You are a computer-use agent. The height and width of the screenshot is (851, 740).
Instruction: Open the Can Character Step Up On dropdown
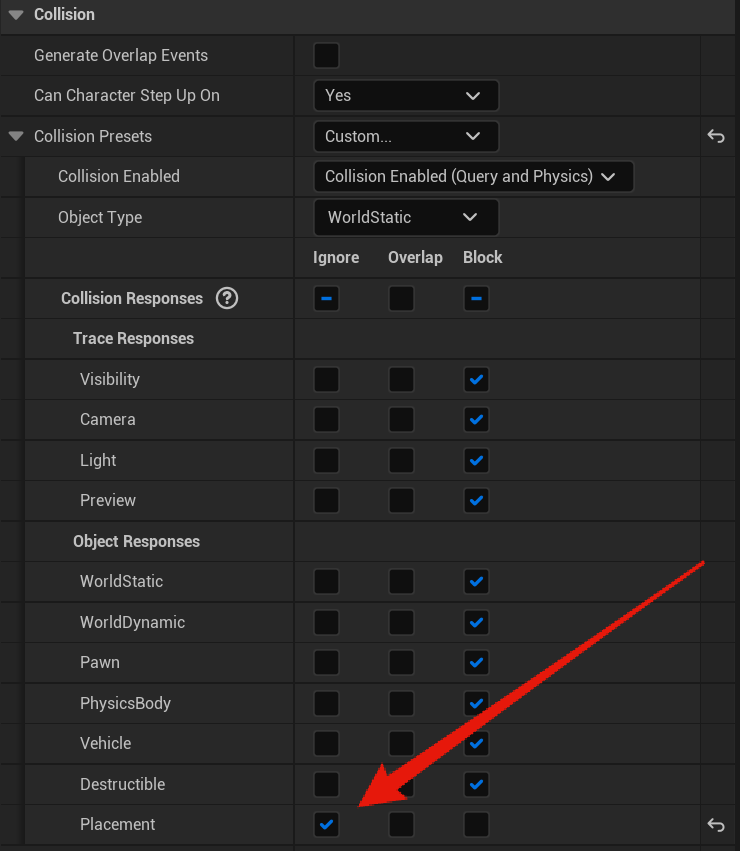pos(405,96)
